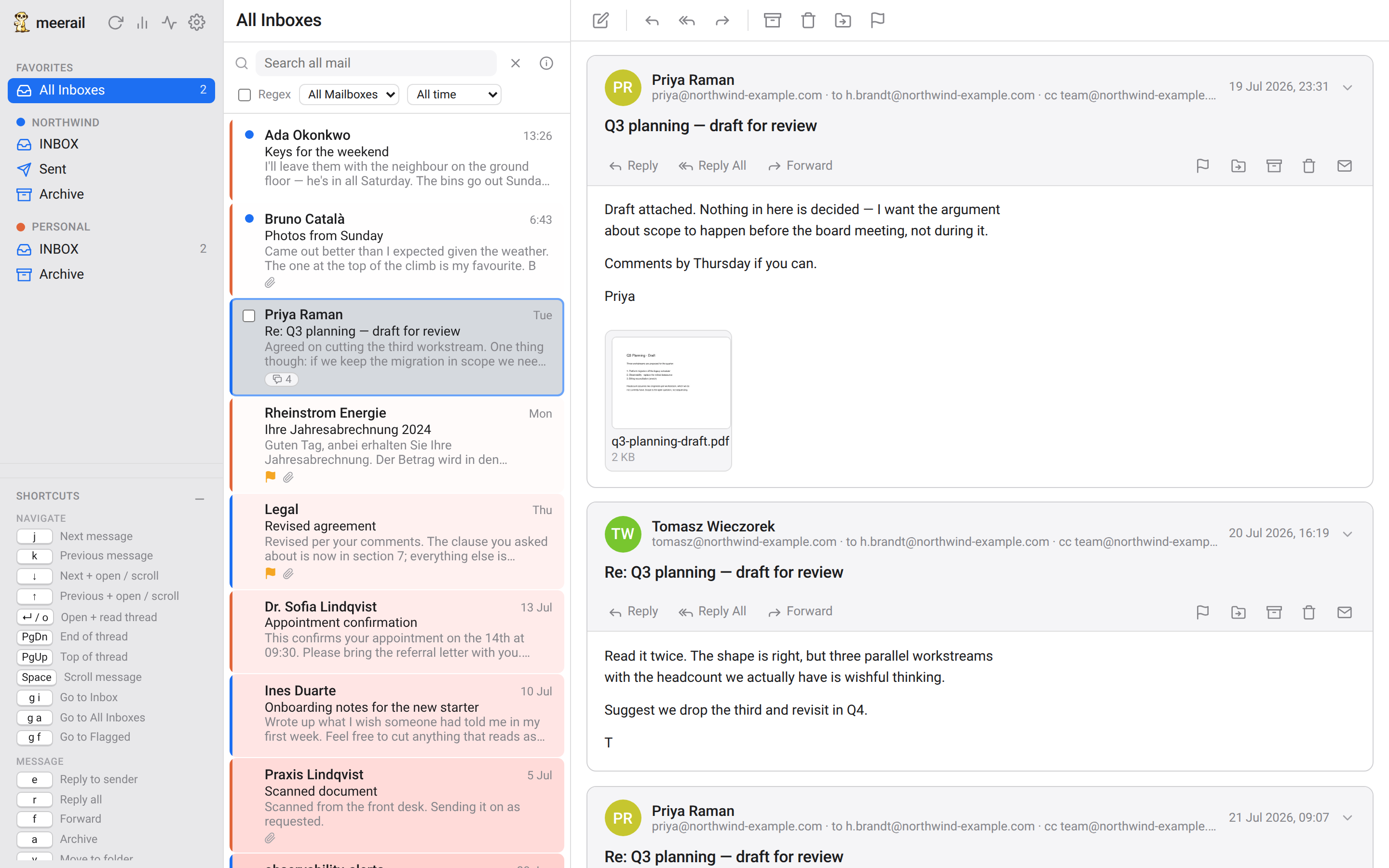
Task: Delete Priya's 19 Jul message
Action: point(1308,166)
